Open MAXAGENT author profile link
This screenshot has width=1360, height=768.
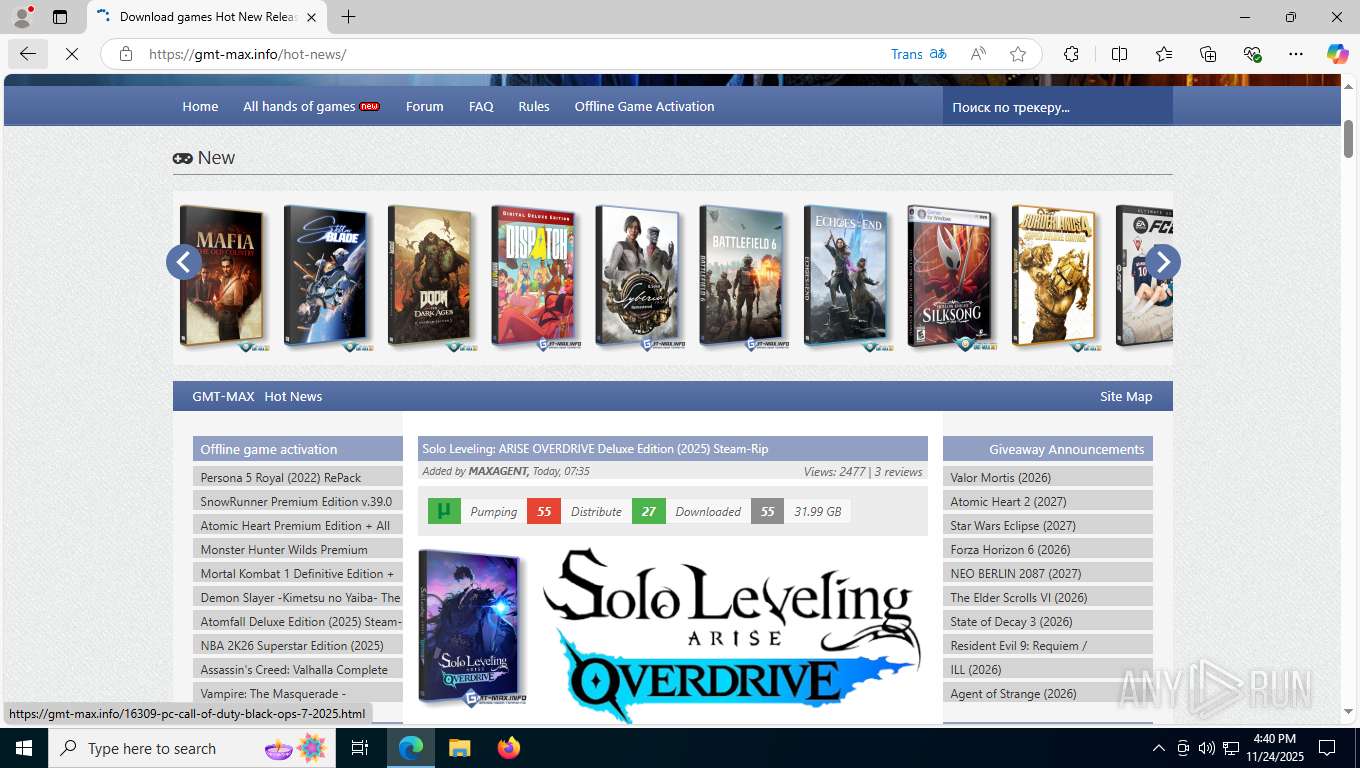(498, 471)
